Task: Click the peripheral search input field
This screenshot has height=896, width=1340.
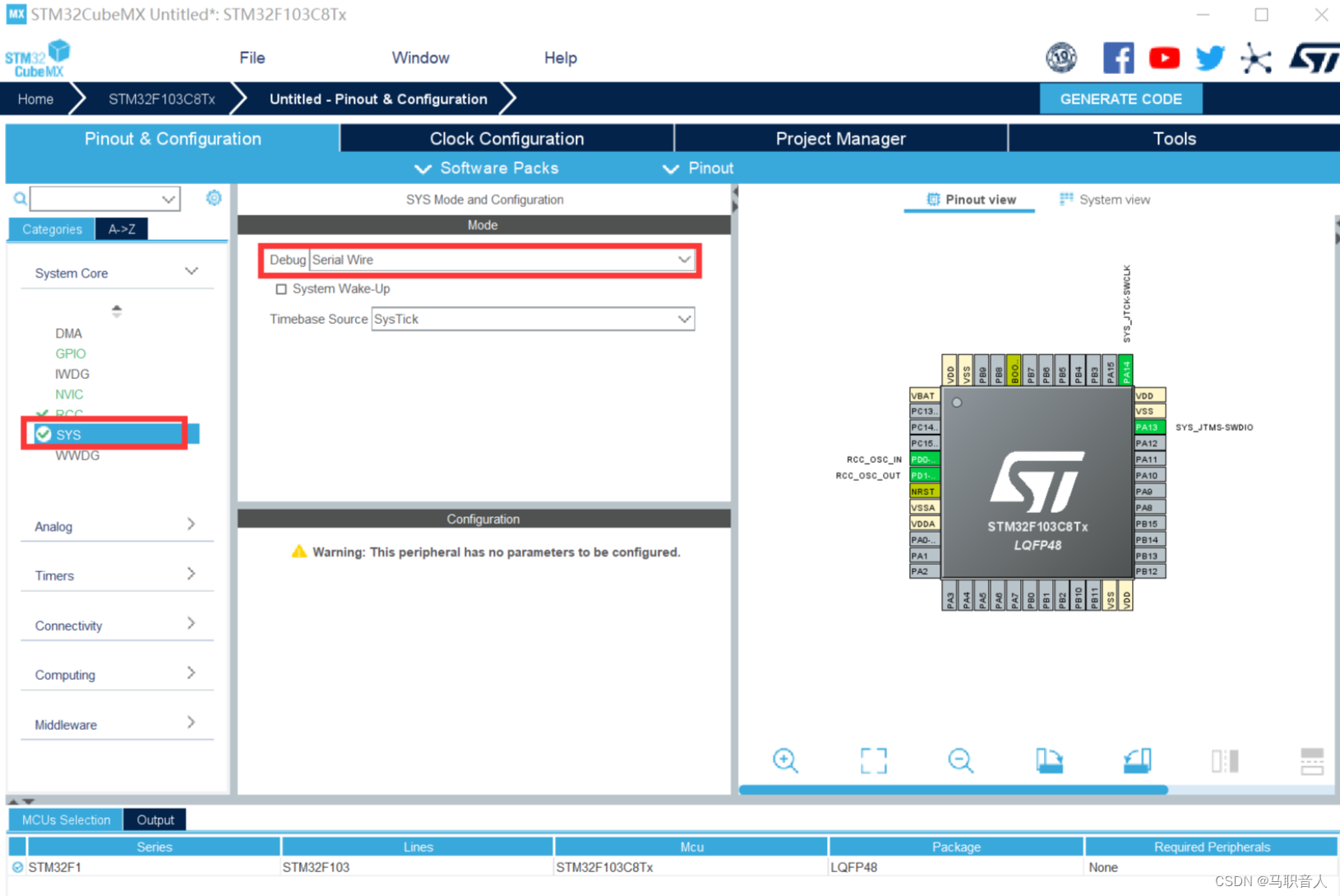Action: [x=95, y=199]
